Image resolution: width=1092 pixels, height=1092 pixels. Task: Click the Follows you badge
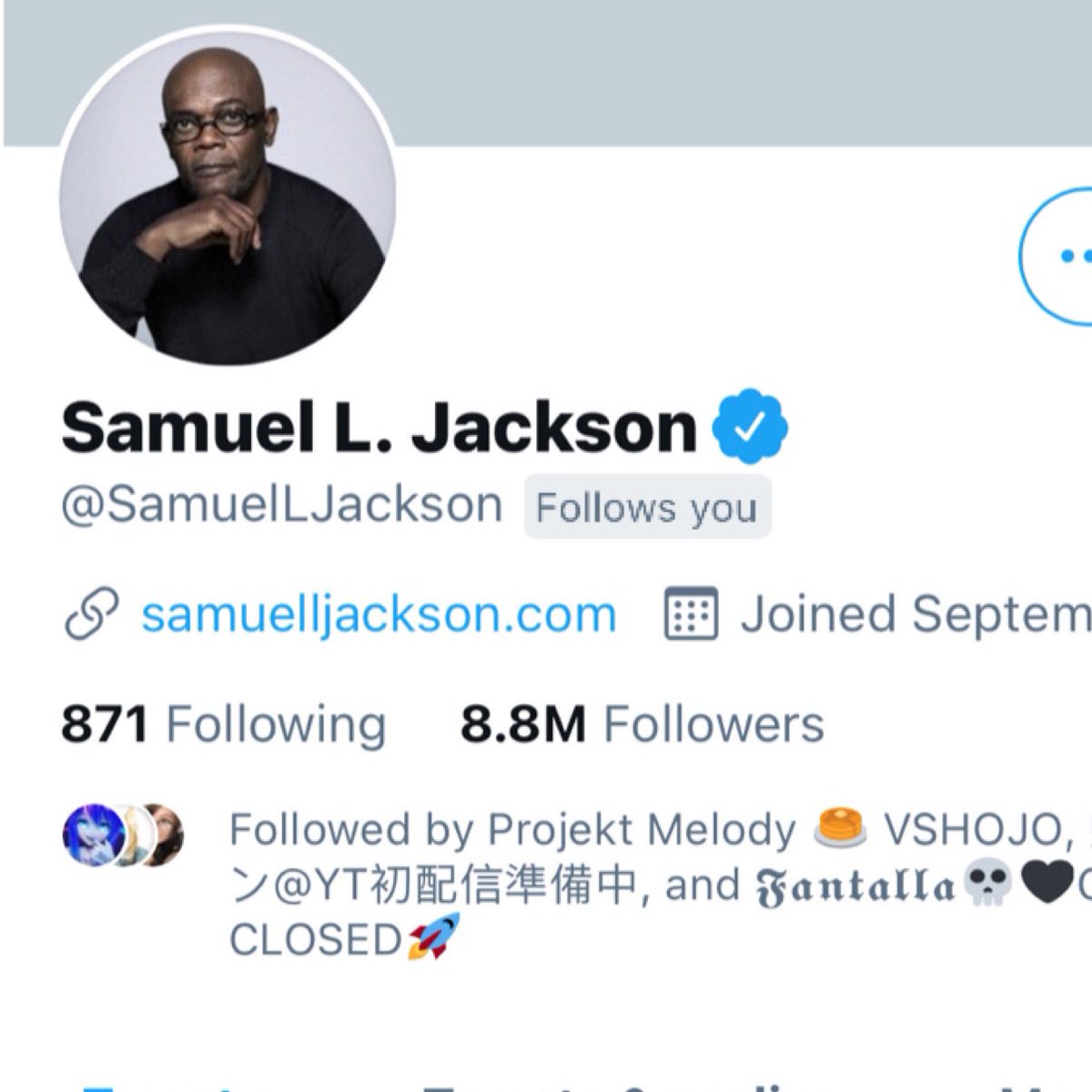click(x=647, y=507)
